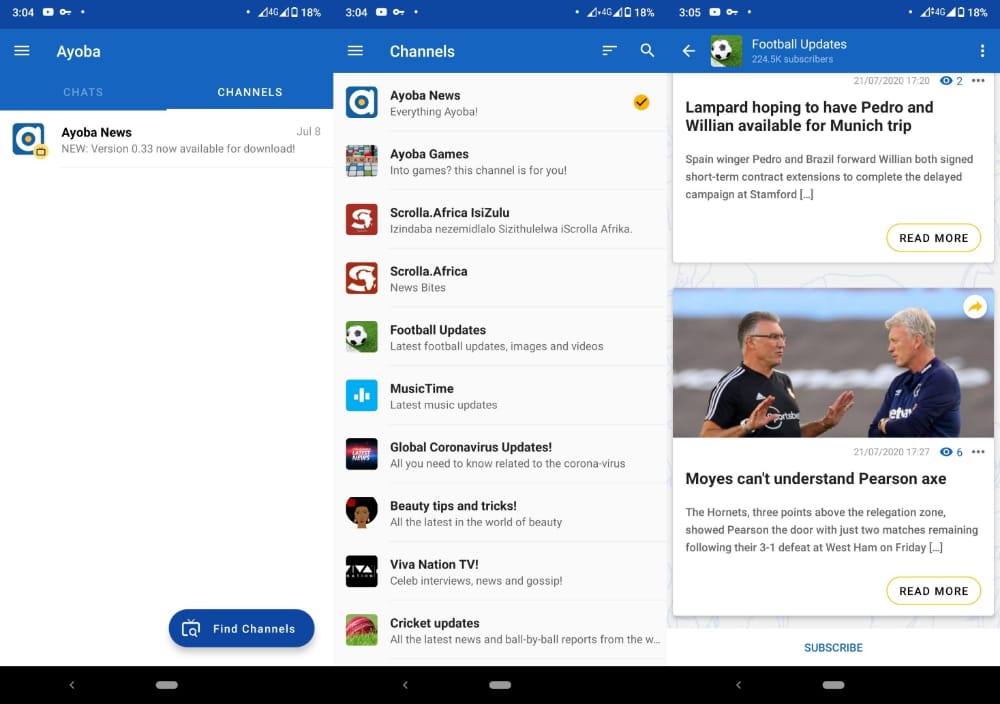
Task: Share the Moyes Pearson article via arrow icon
Action: (x=974, y=307)
